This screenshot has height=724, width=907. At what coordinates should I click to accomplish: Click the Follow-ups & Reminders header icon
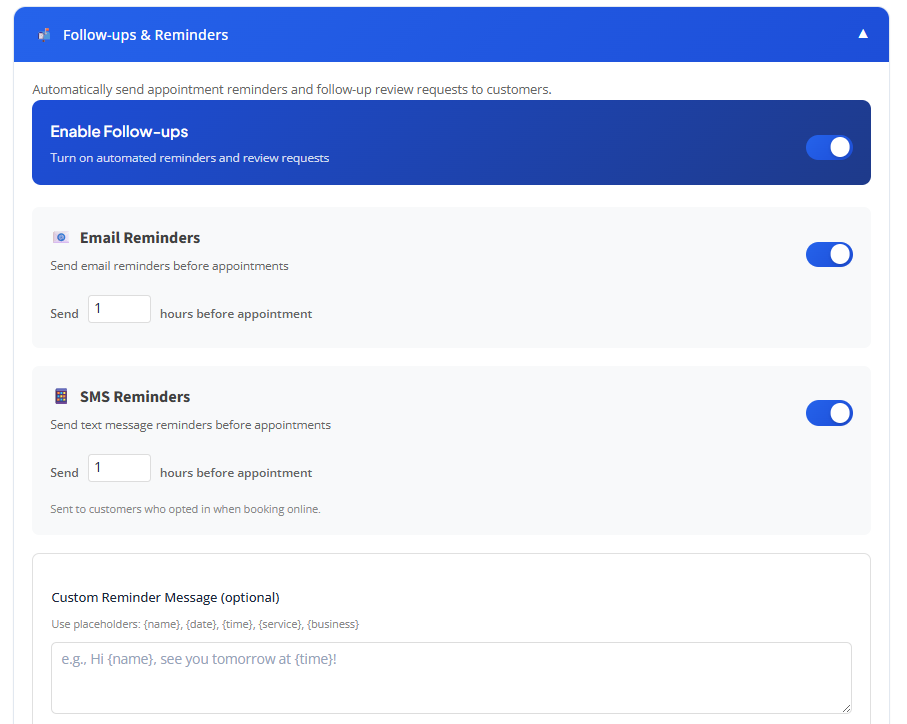(x=44, y=35)
